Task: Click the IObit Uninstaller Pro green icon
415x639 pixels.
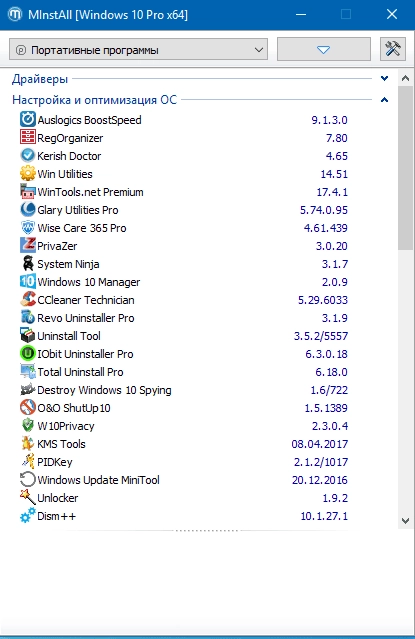Action: pos(28,353)
